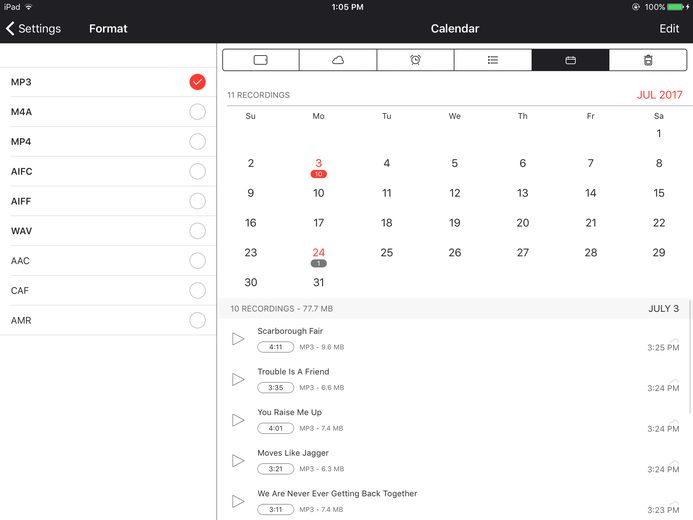The width and height of the screenshot is (693, 520).
Task: Click the You Raise Me Up title
Action: pyautogui.click(x=289, y=412)
